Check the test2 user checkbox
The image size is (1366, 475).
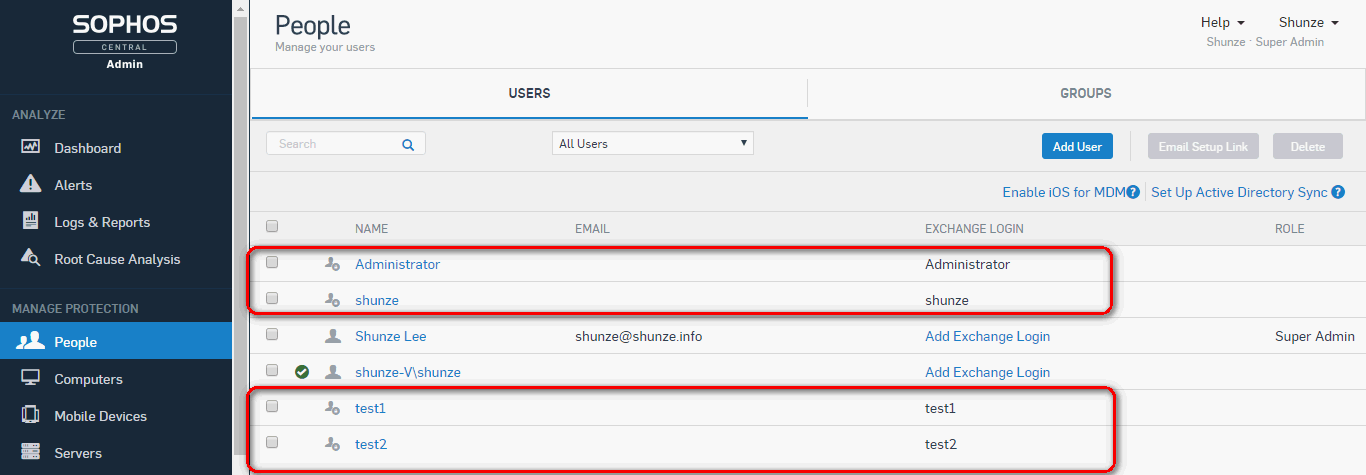tap(272, 442)
